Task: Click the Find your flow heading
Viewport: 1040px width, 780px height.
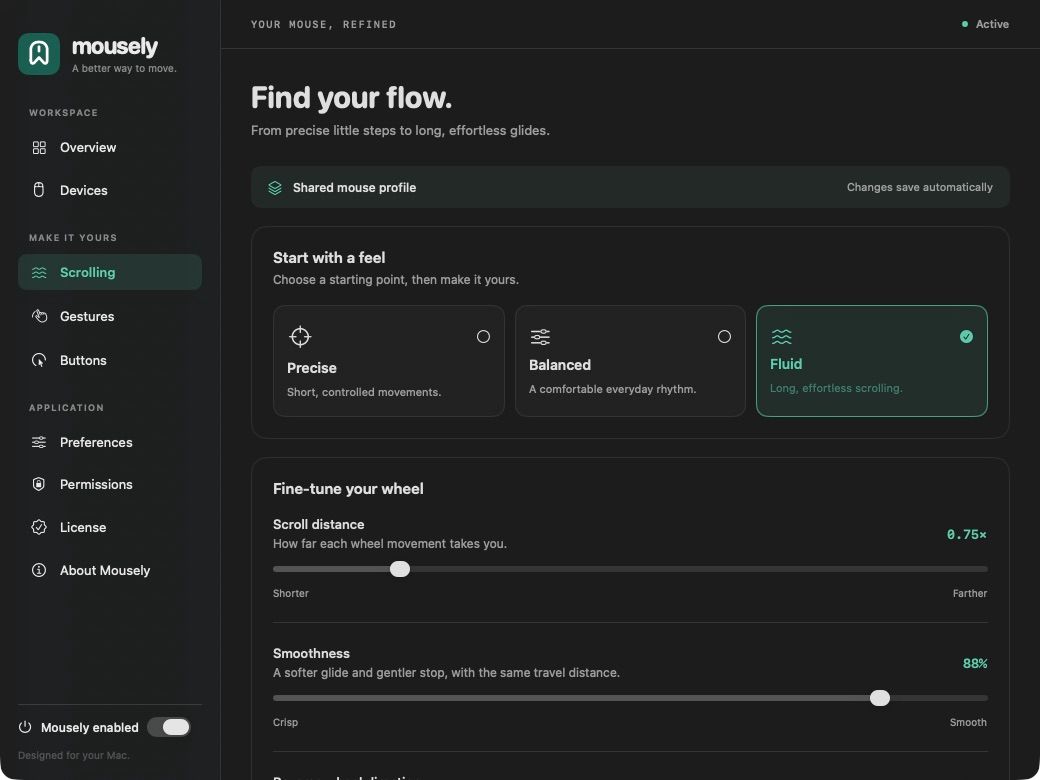Action: click(x=352, y=98)
